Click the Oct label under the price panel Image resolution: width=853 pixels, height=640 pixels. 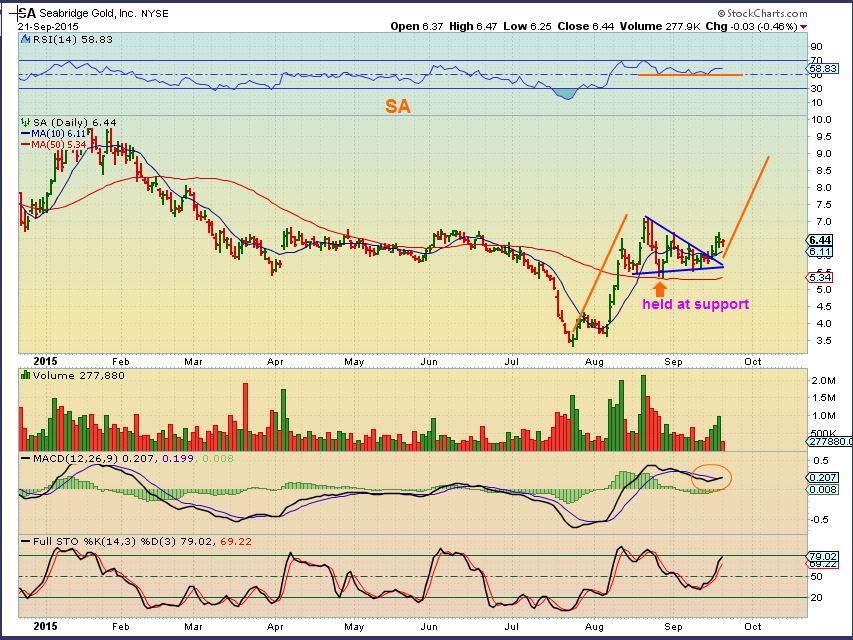[x=752, y=362]
